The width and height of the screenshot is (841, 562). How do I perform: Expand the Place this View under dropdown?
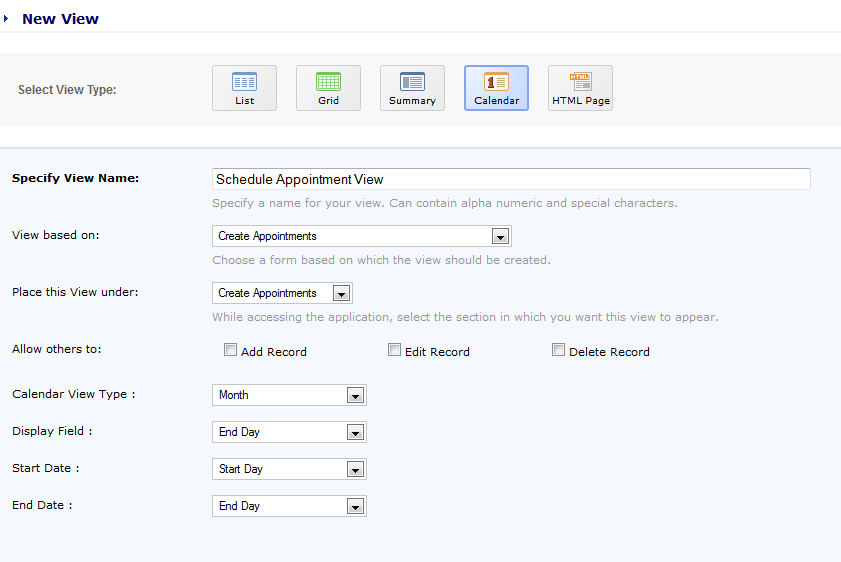(341, 294)
